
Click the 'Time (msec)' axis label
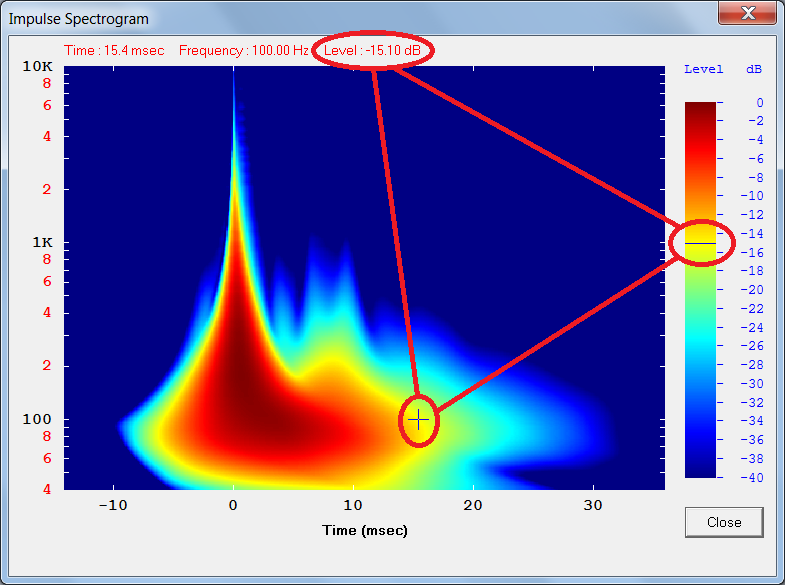pyautogui.click(x=364, y=530)
